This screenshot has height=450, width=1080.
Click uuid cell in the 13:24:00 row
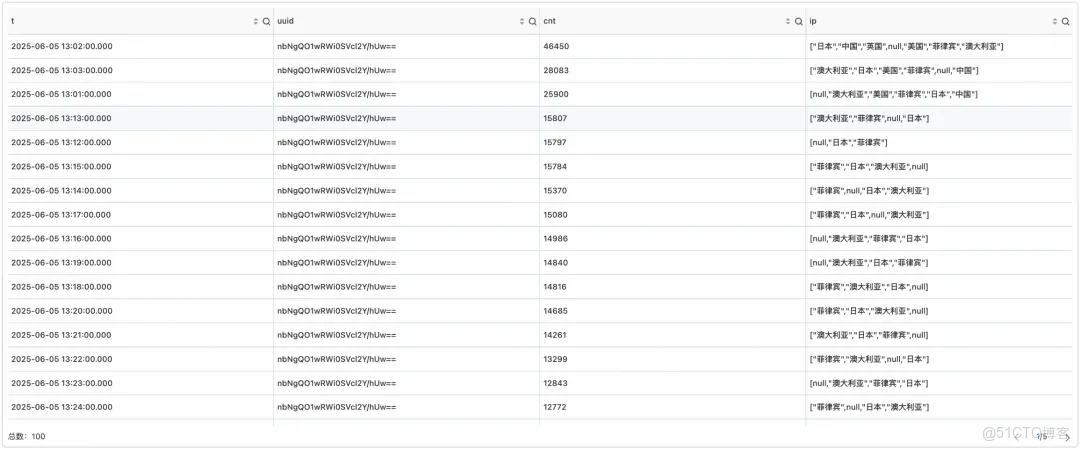tap(336, 407)
